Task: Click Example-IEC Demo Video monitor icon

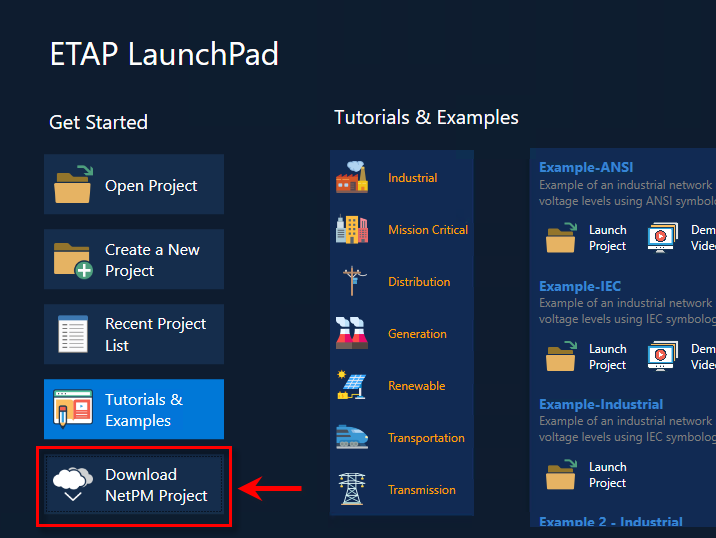Action: pos(663,356)
